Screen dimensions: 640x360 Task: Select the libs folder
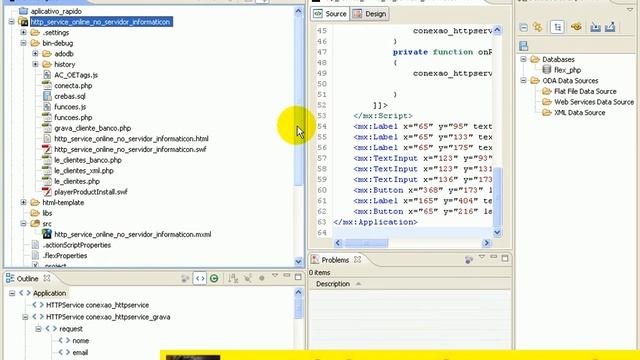(47, 213)
